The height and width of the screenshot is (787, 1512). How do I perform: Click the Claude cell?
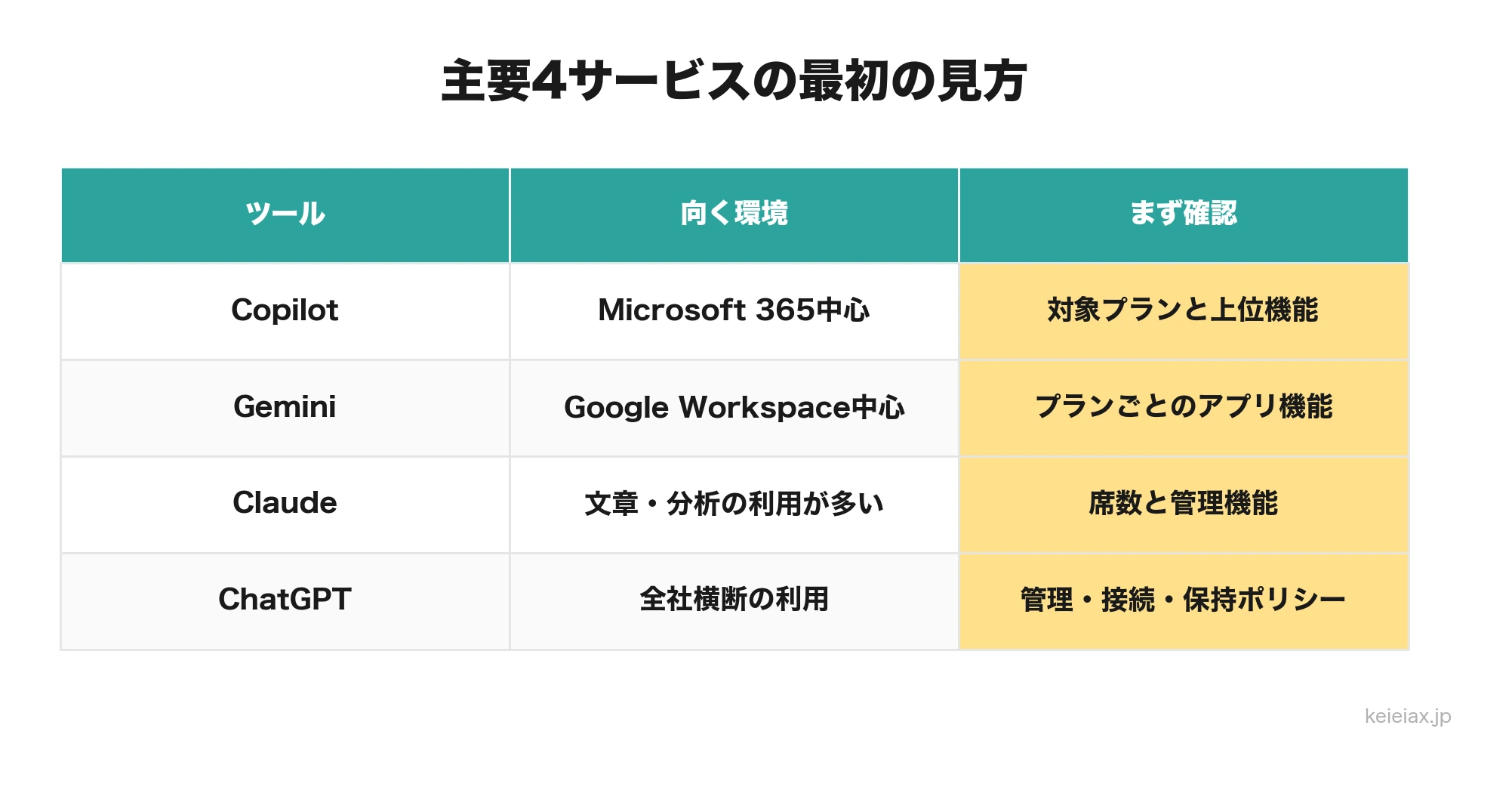[x=285, y=505]
